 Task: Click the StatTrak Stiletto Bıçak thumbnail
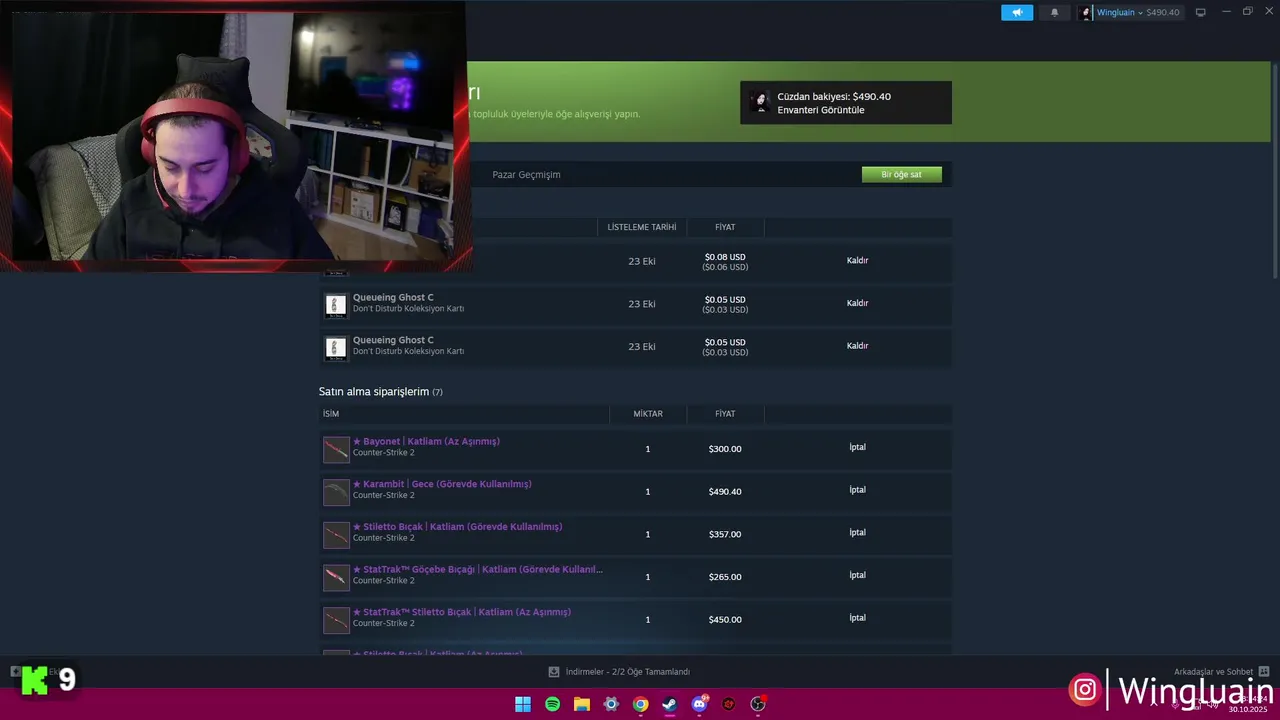[336, 620]
